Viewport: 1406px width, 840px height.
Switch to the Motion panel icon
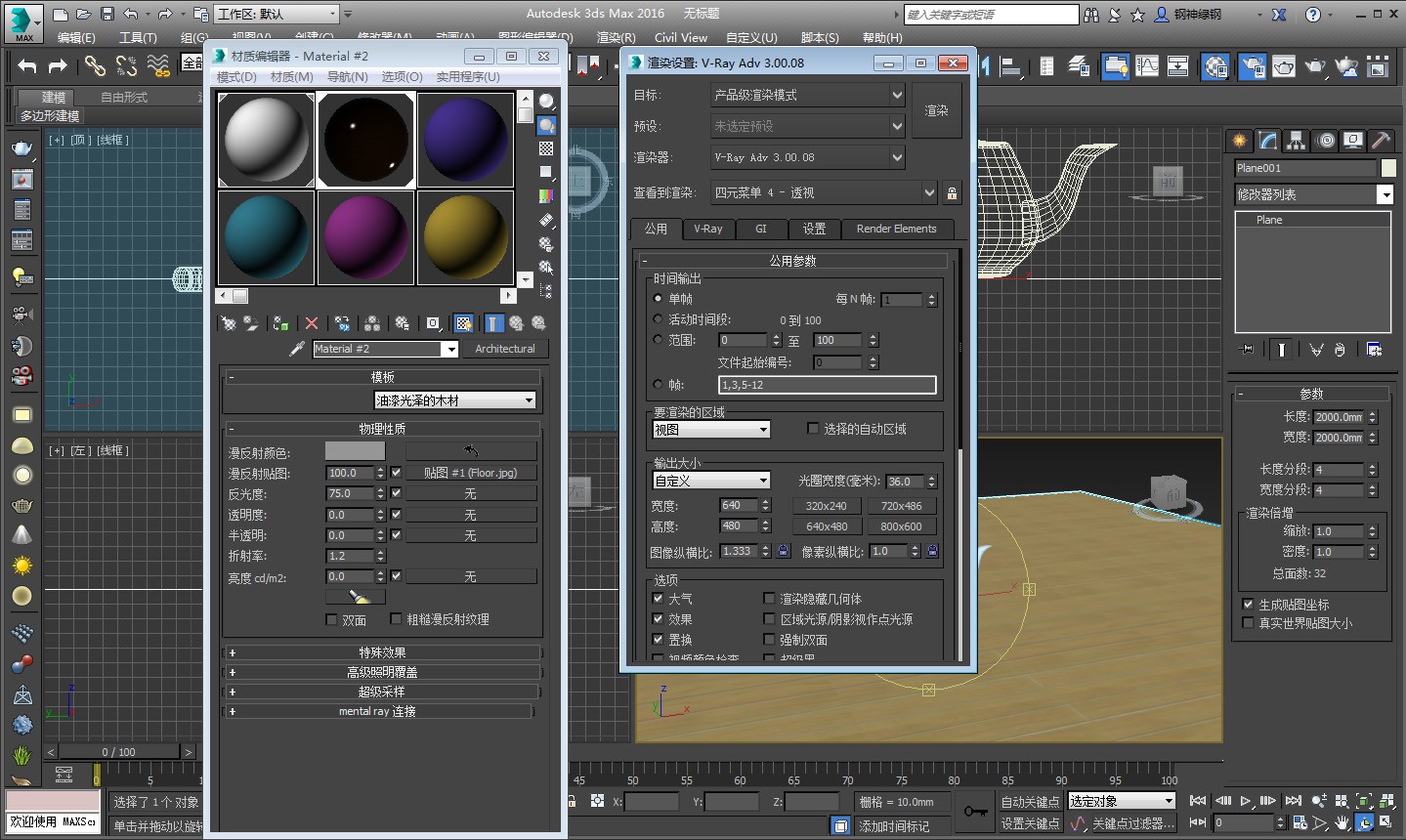pos(1326,141)
